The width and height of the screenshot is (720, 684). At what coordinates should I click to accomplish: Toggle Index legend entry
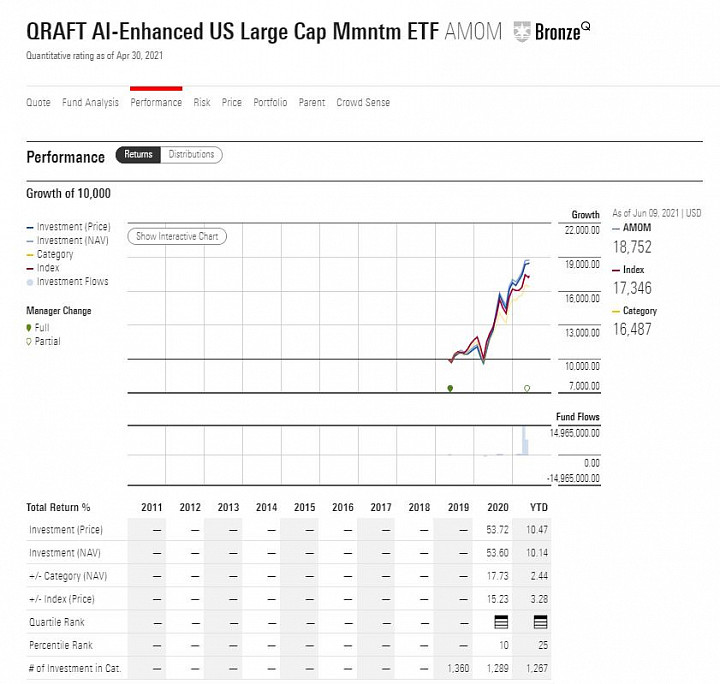pyautogui.click(x=43, y=268)
